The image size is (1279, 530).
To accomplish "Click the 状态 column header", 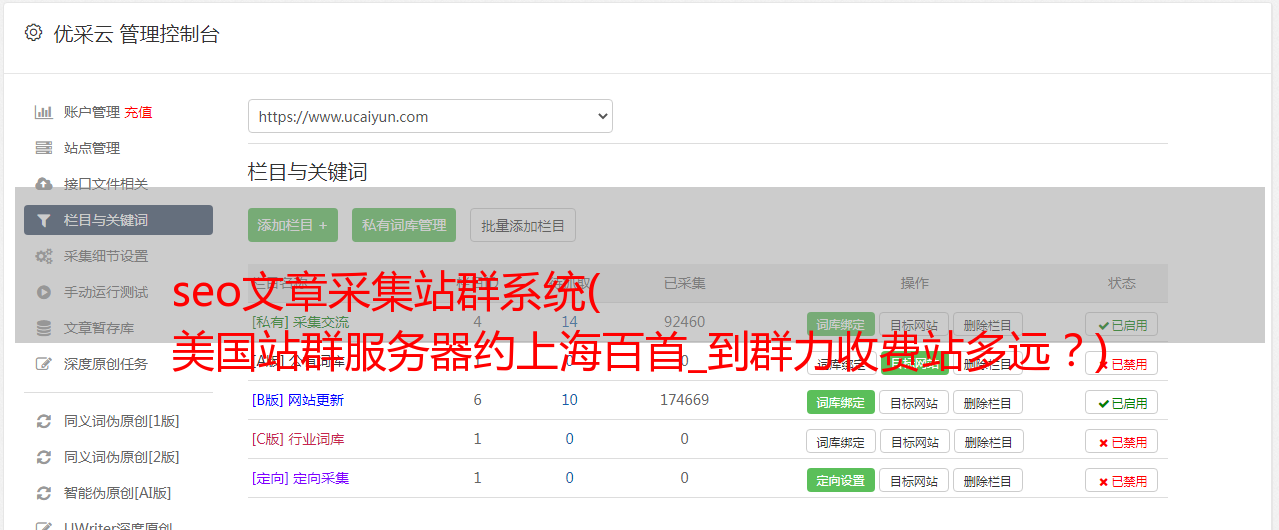I will pos(1122,283).
